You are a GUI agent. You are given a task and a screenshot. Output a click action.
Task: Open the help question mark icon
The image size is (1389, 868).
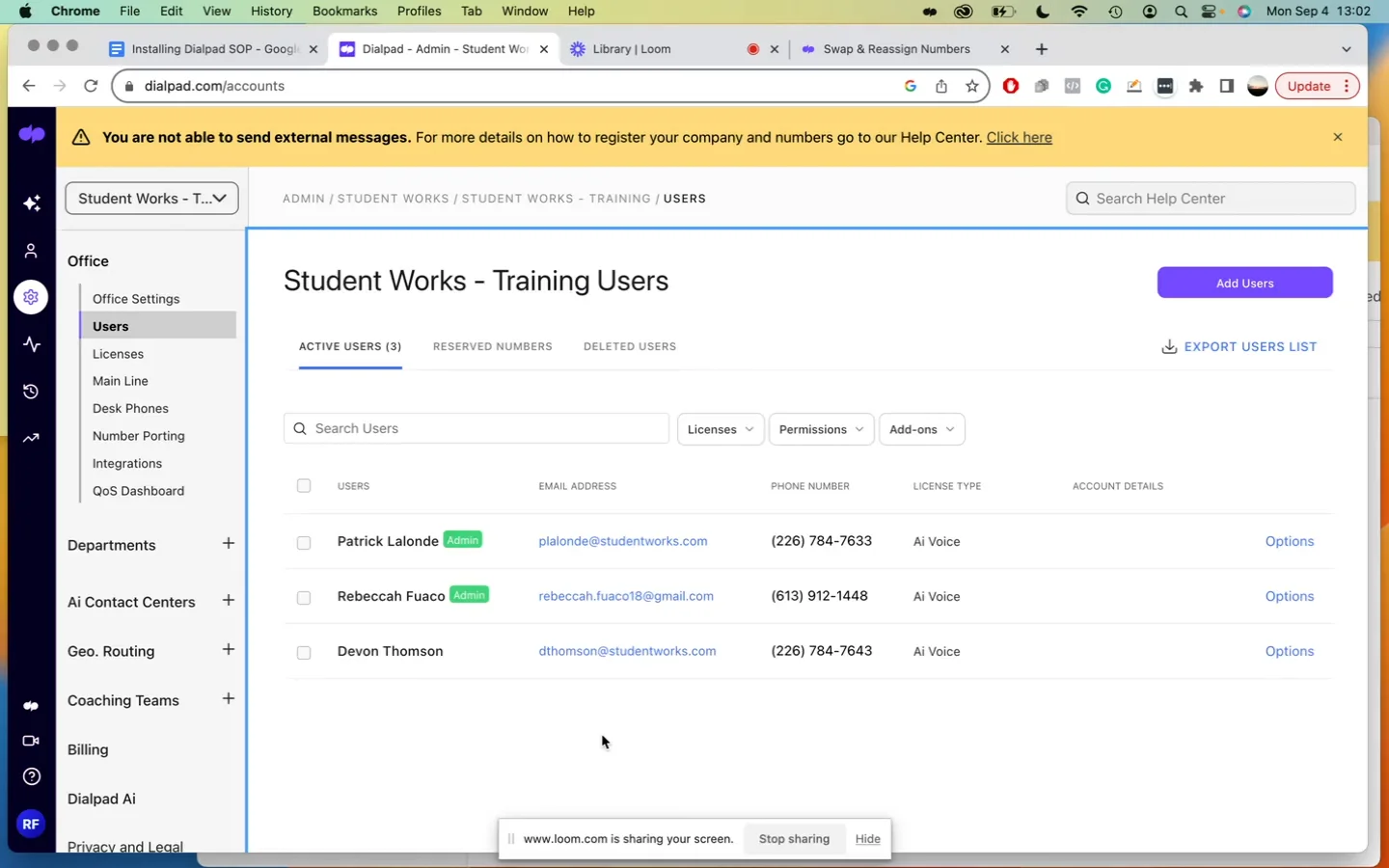click(31, 776)
